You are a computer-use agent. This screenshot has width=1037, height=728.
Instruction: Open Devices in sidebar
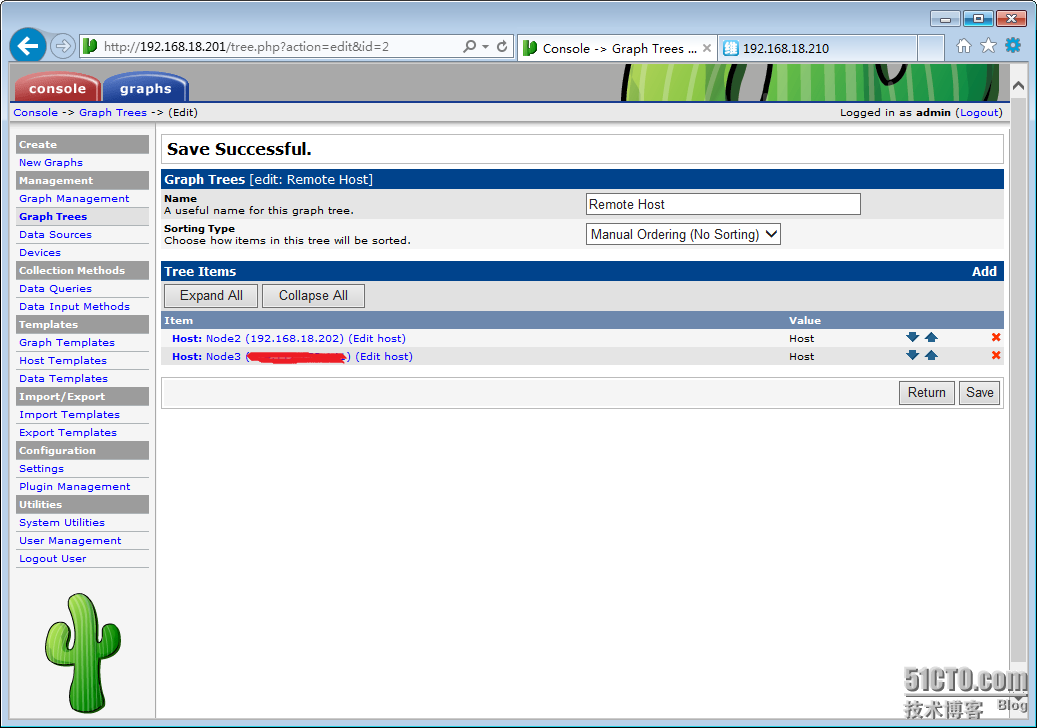[40, 253]
